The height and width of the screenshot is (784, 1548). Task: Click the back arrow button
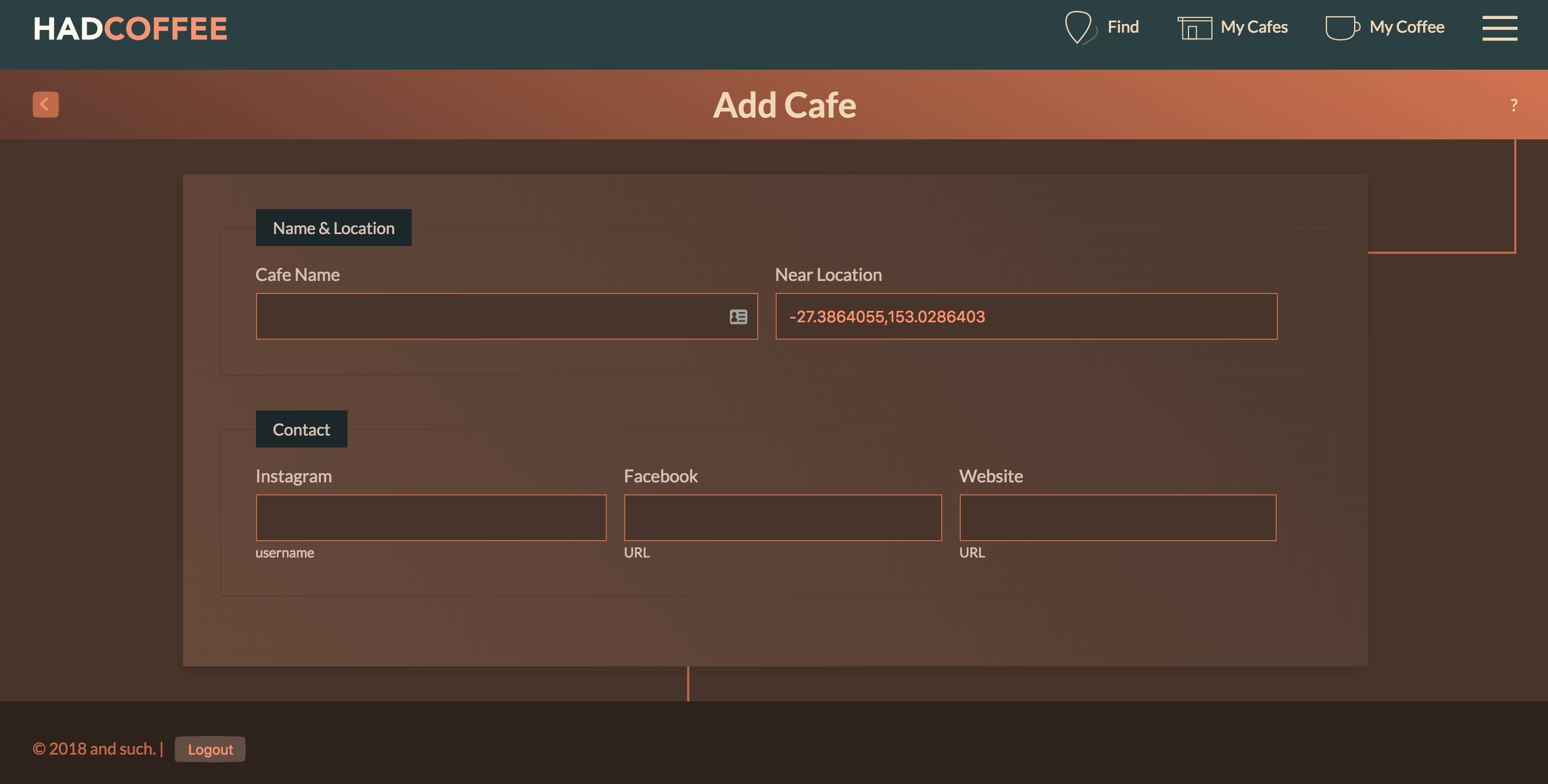[x=45, y=105]
